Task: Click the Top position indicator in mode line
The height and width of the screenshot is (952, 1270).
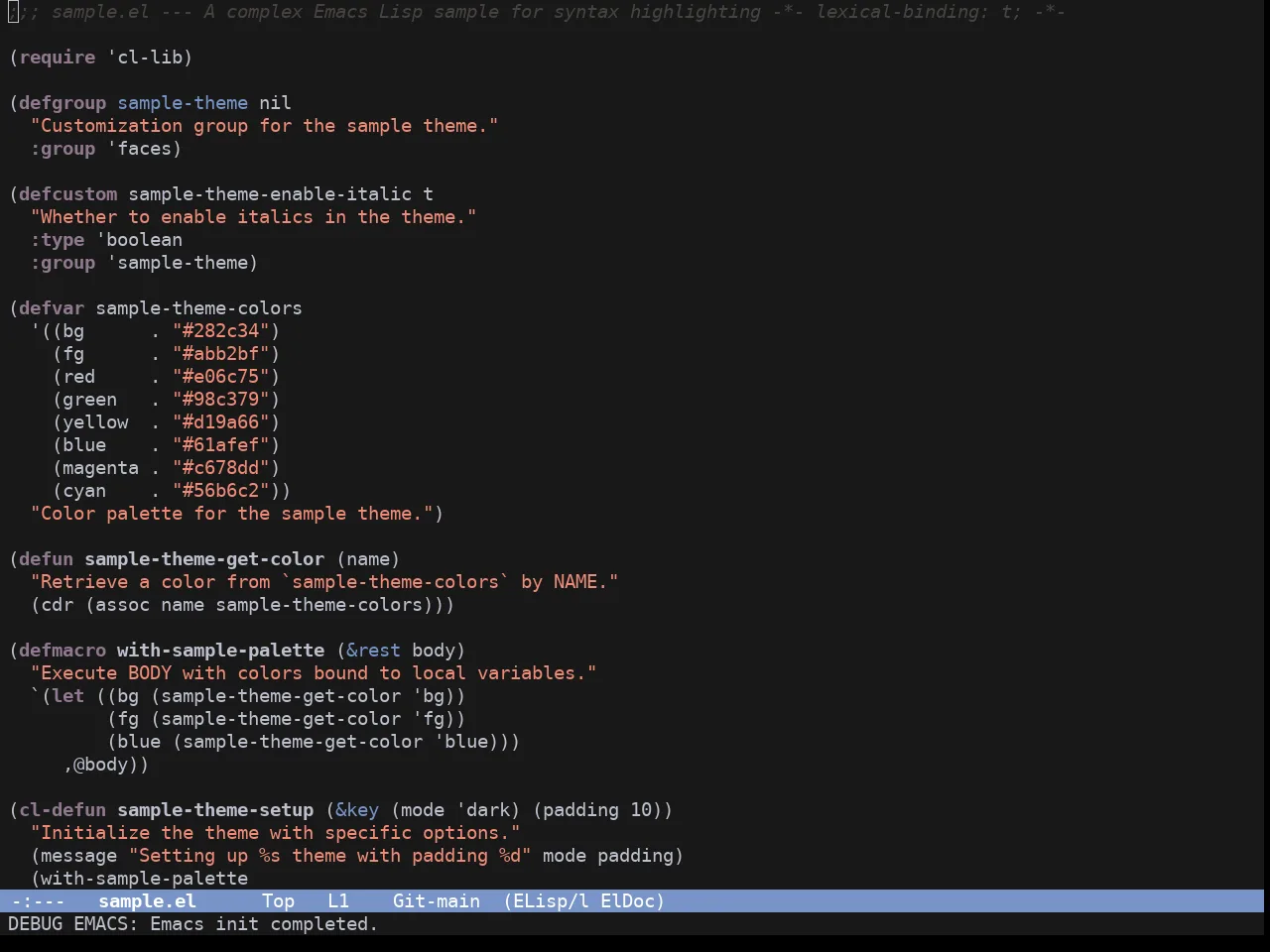Action: 278,900
